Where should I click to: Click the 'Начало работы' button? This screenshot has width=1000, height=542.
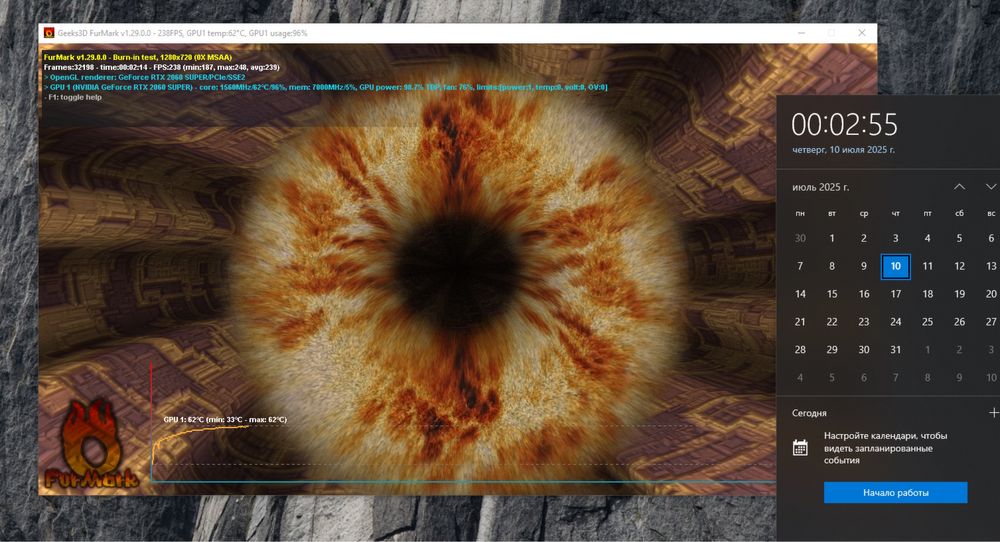pos(895,493)
